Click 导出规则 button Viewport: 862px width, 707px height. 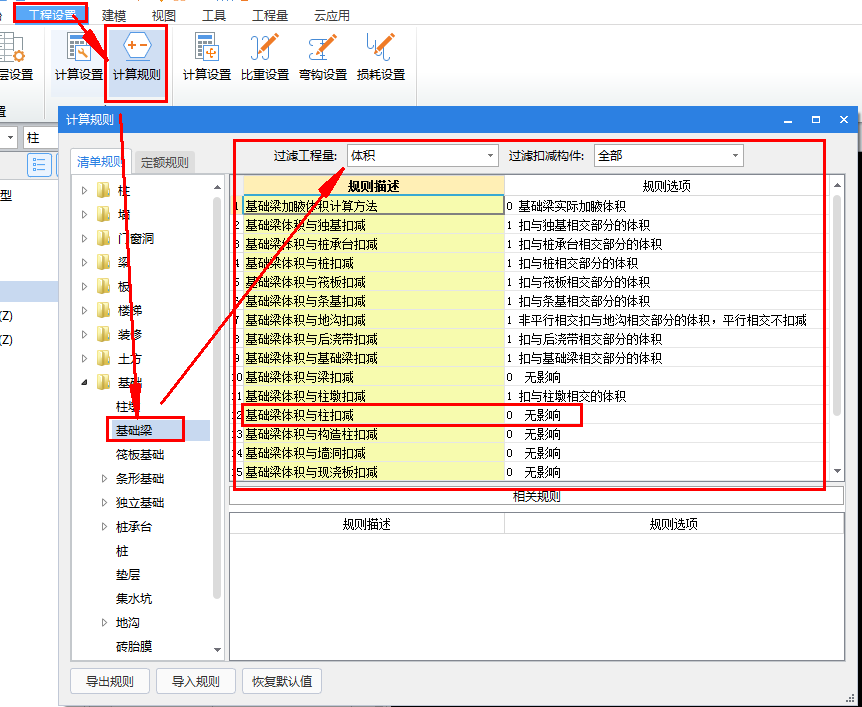tap(109, 682)
